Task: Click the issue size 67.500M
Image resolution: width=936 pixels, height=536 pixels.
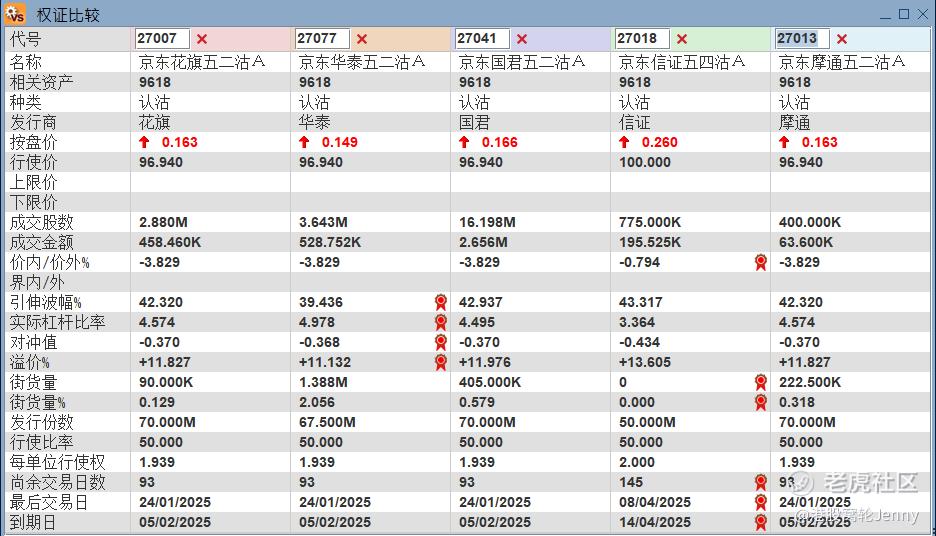Action: [327, 422]
